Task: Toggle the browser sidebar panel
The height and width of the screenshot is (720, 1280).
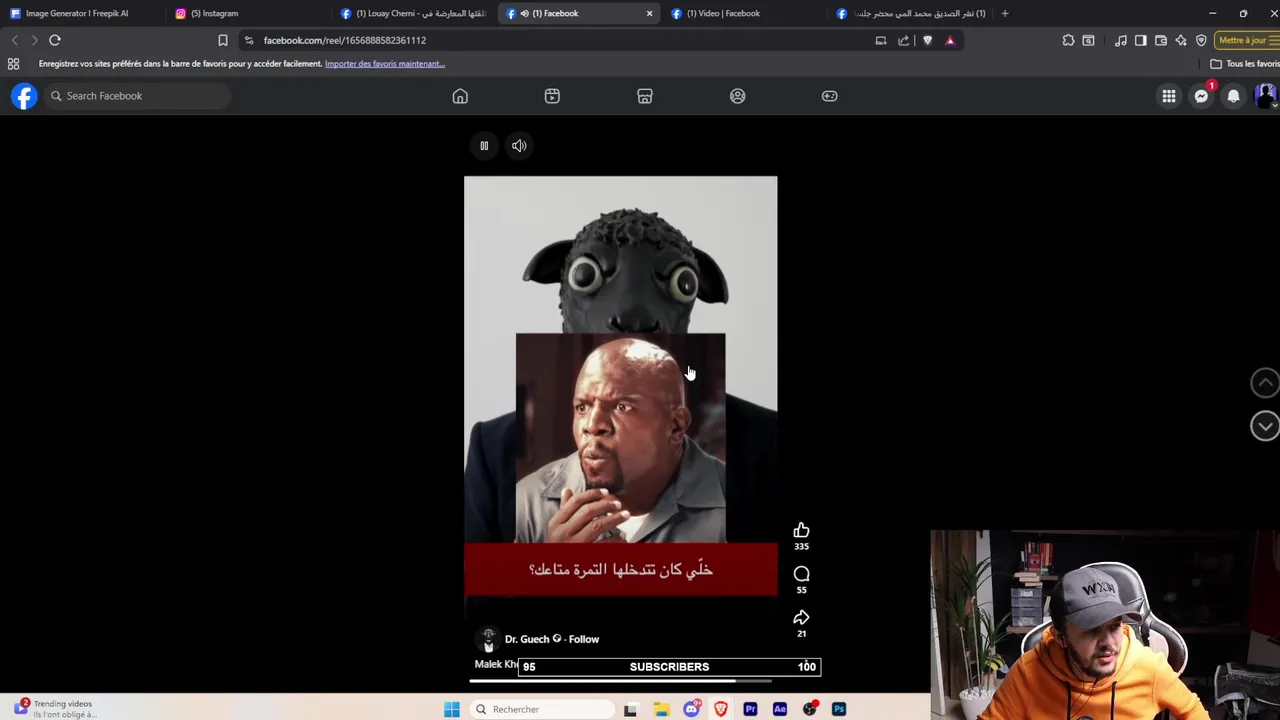Action: (x=1140, y=40)
